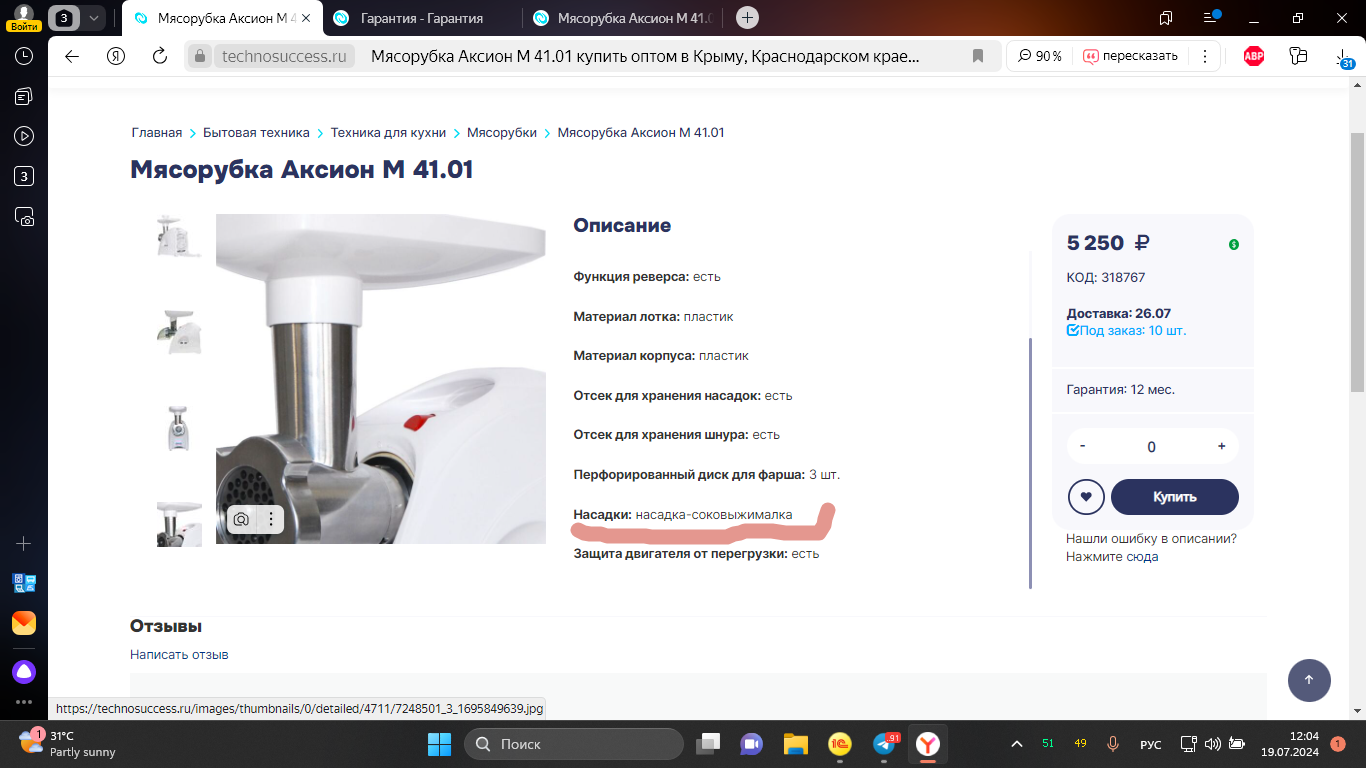Open Yandex home via Я icon
Viewport: 1366px width, 768px height.
[x=116, y=56]
